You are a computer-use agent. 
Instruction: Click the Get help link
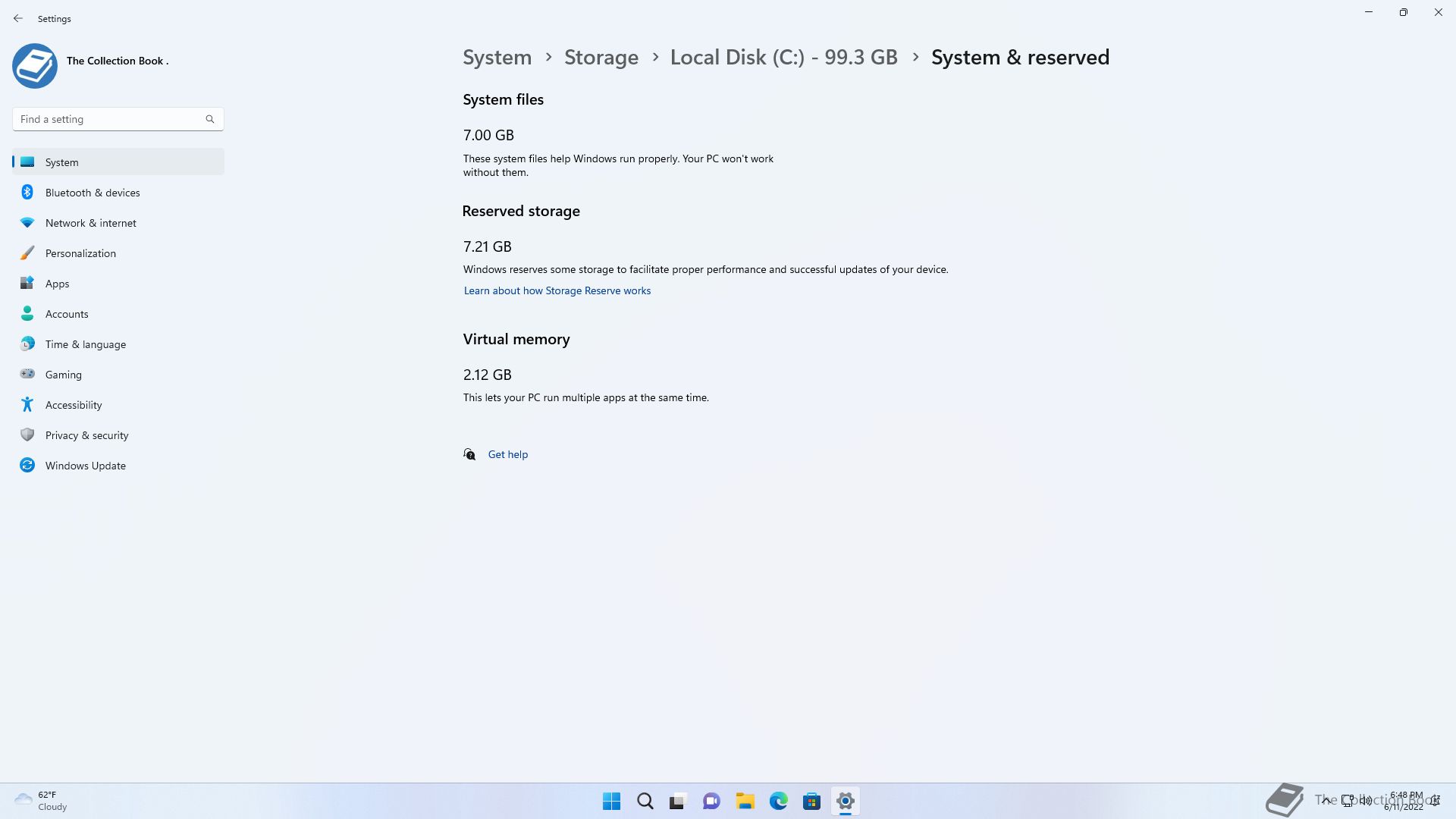click(507, 454)
